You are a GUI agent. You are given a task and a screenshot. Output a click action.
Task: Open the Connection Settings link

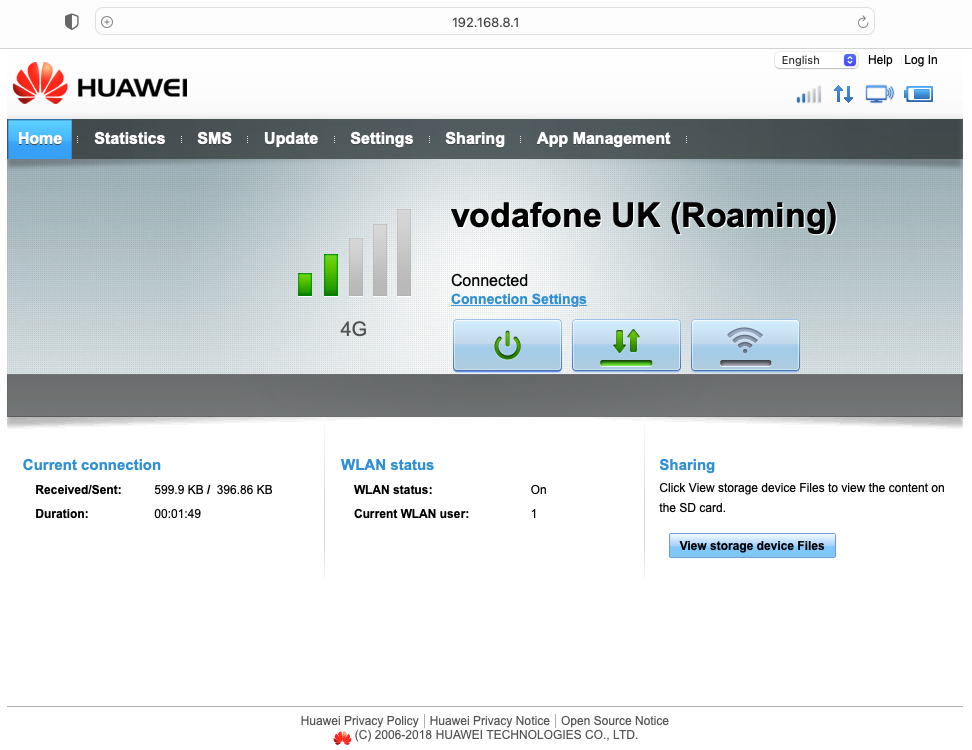point(518,299)
